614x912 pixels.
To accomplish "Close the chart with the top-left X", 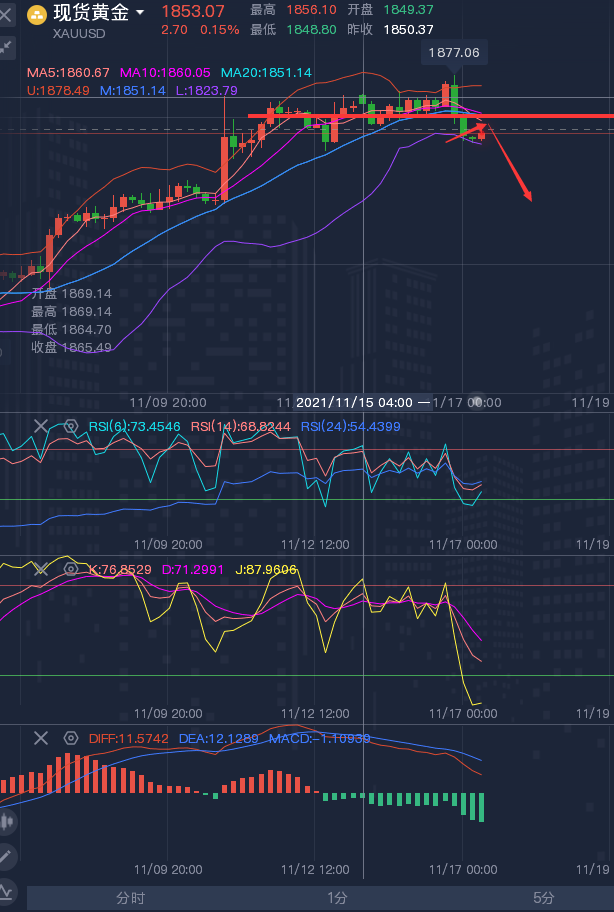I will [5, 15].
